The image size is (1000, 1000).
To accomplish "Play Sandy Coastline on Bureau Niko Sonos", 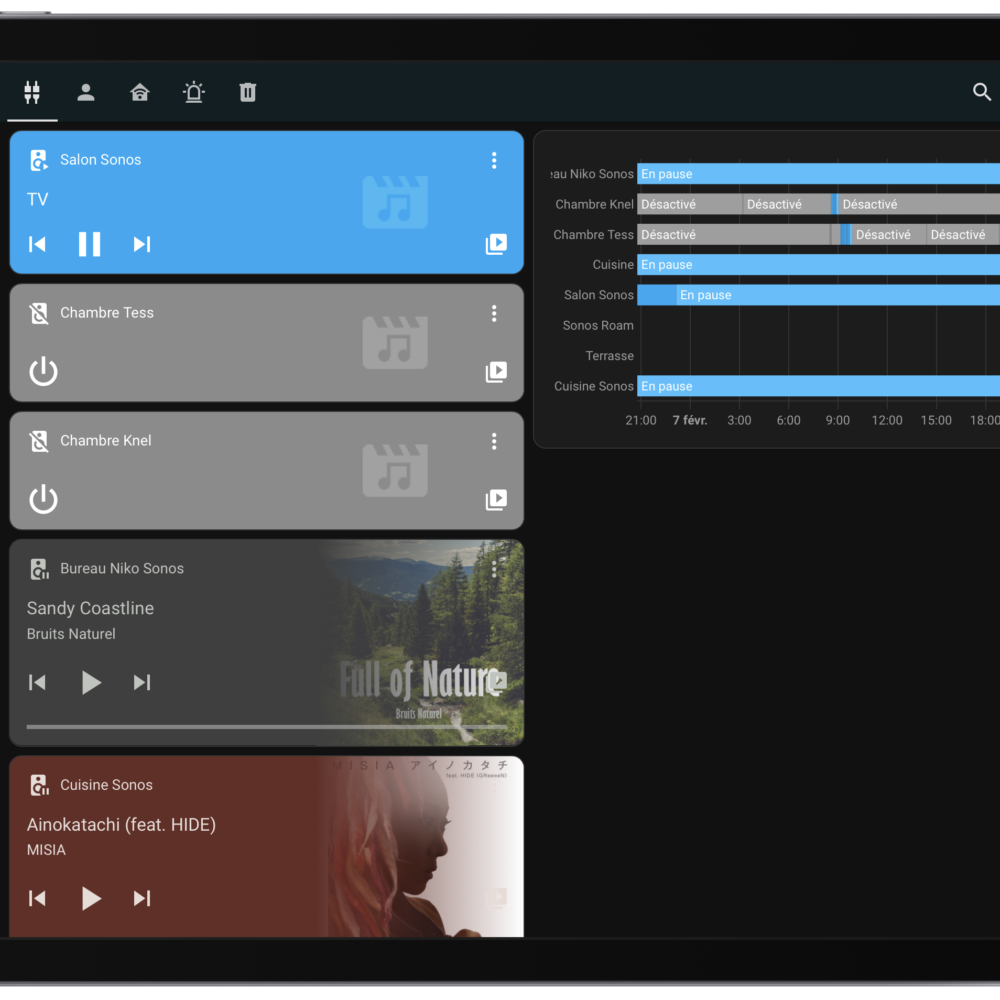I will click(x=91, y=682).
